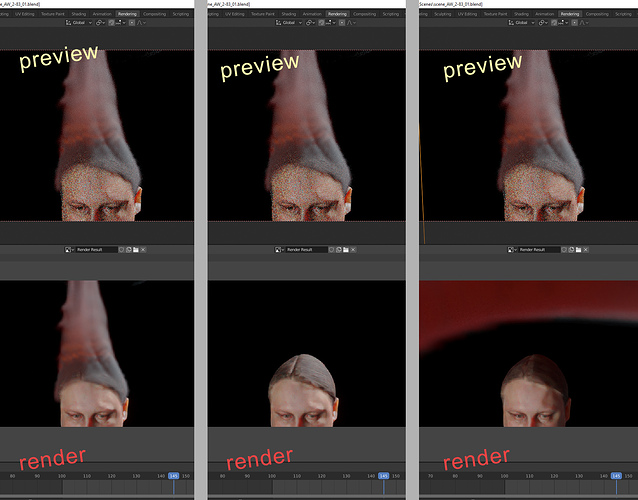Image resolution: width=638 pixels, height=500 pixels.
Task: Browse linked images in right panel image editor
Action: tap(512, 249)
